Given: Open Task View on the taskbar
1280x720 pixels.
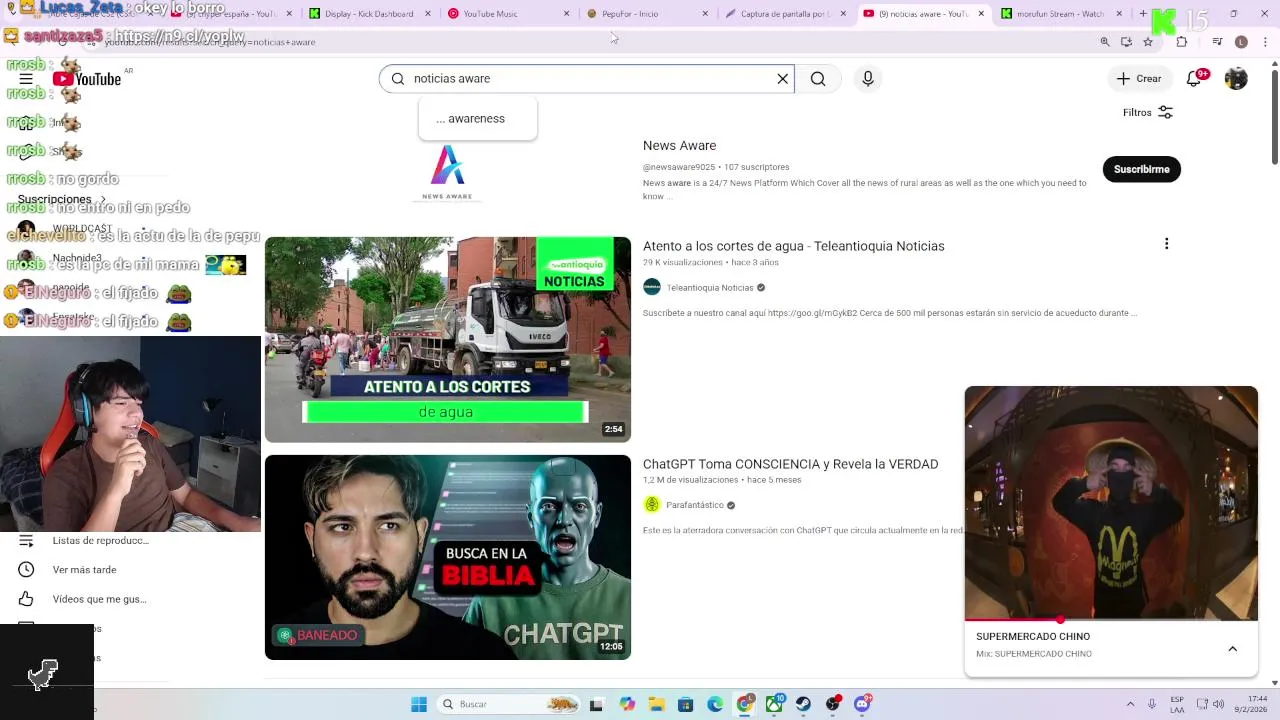Looking at the screenshot, I should (x=596, y=704).
